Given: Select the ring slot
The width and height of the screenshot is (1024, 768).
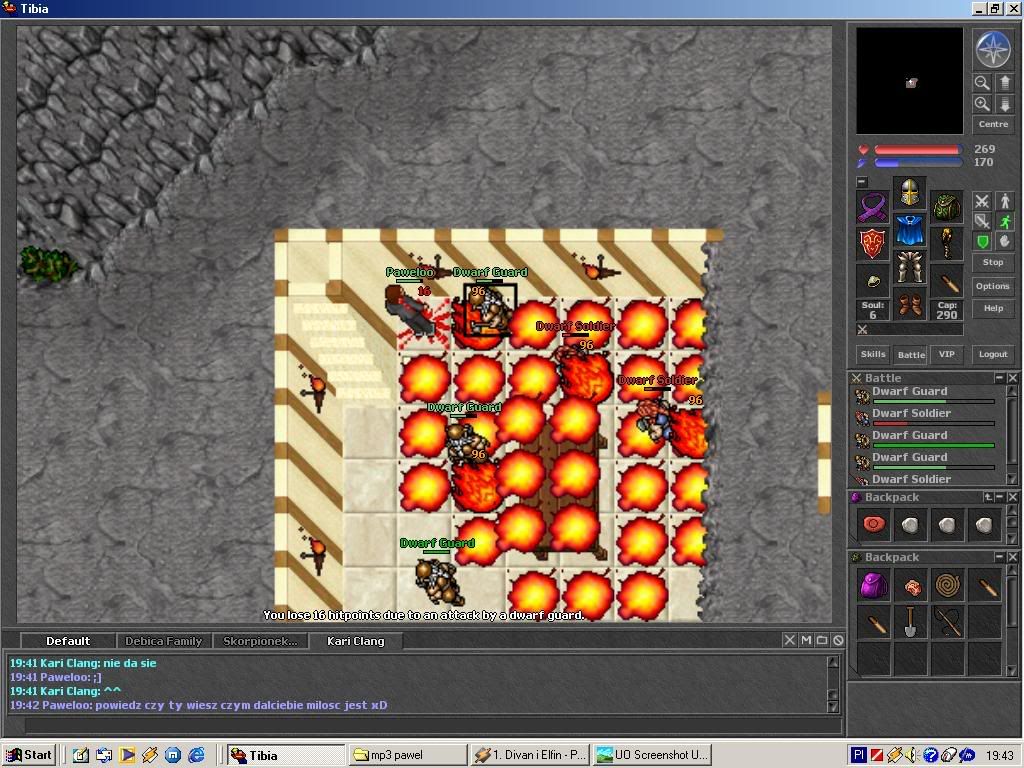Looking at the screenshot, I should click(x=872, y=281).
